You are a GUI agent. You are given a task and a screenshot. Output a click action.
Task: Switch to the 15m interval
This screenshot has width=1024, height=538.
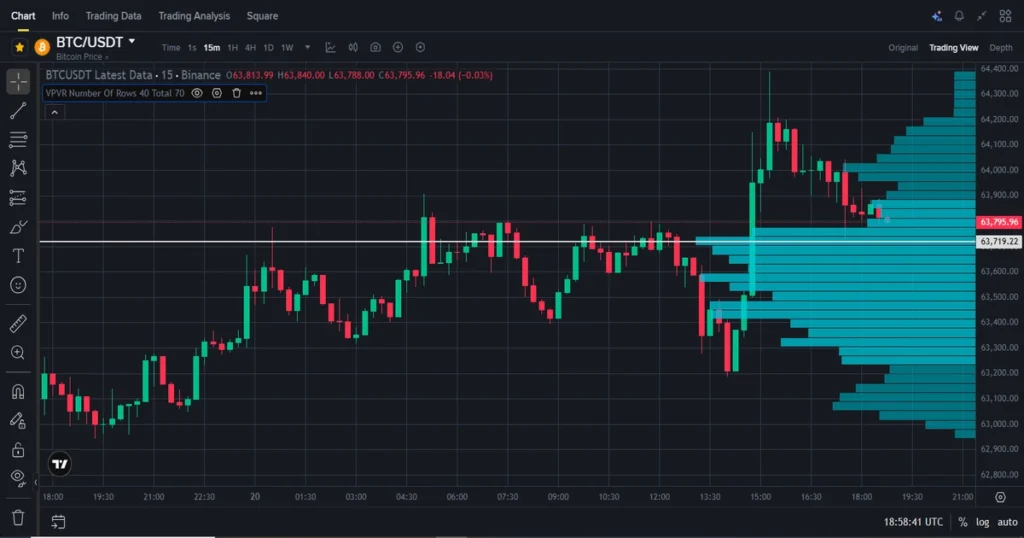coord(212,48)
